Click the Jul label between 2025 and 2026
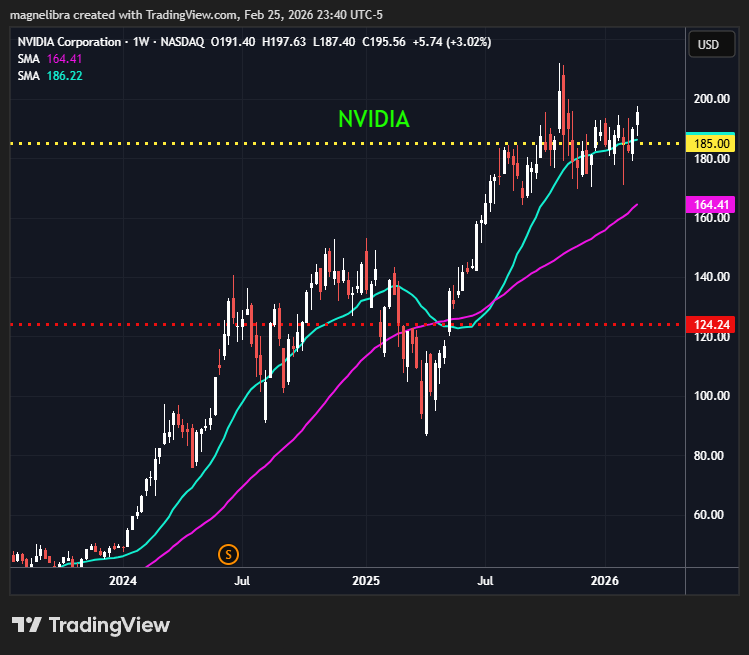The width and height of the screenshot is (749, 655). click(x=485, y=580)
